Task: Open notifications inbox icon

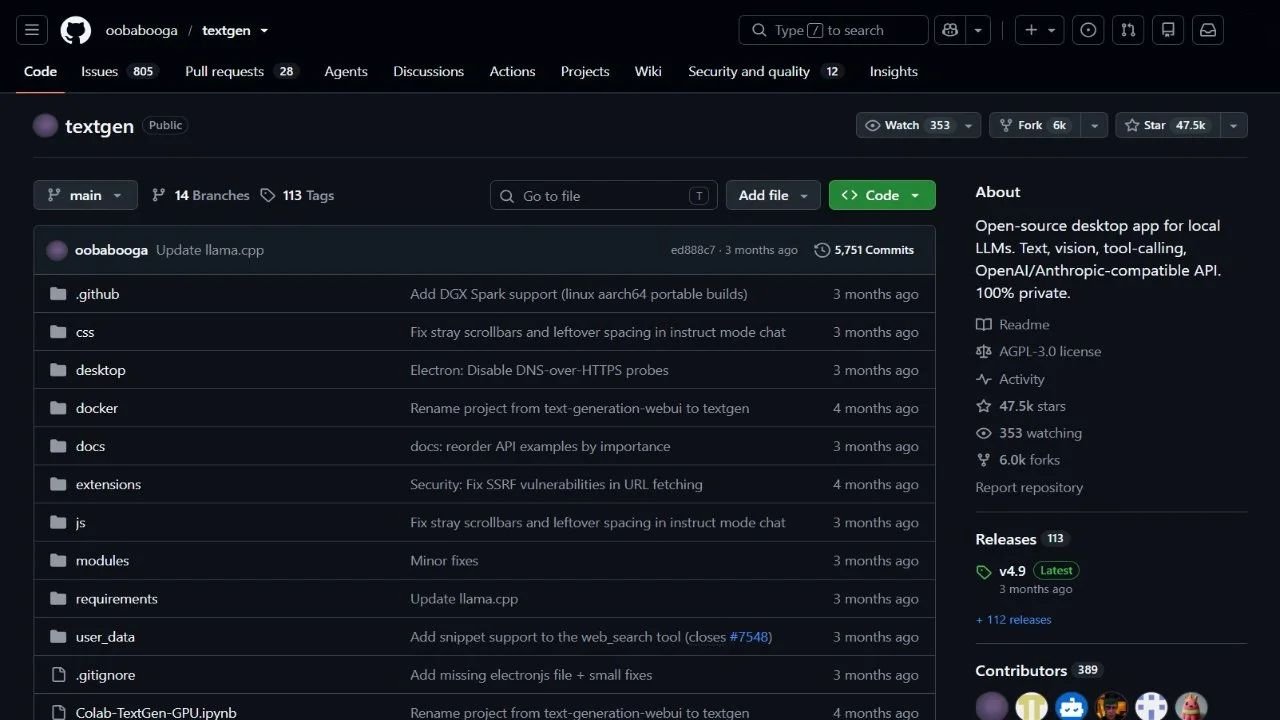Action: (1208, 30)
